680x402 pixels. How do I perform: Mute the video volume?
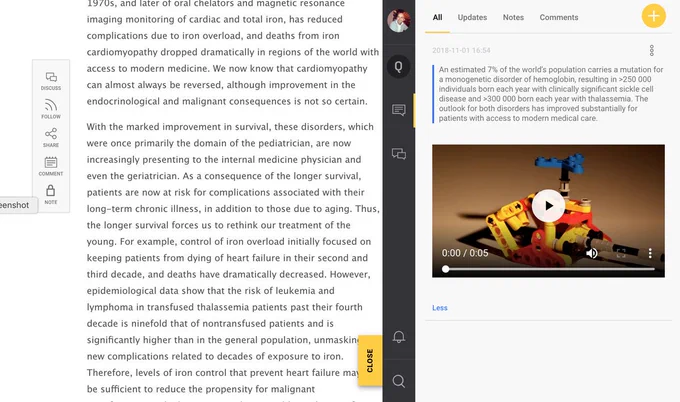click(592, 253)
